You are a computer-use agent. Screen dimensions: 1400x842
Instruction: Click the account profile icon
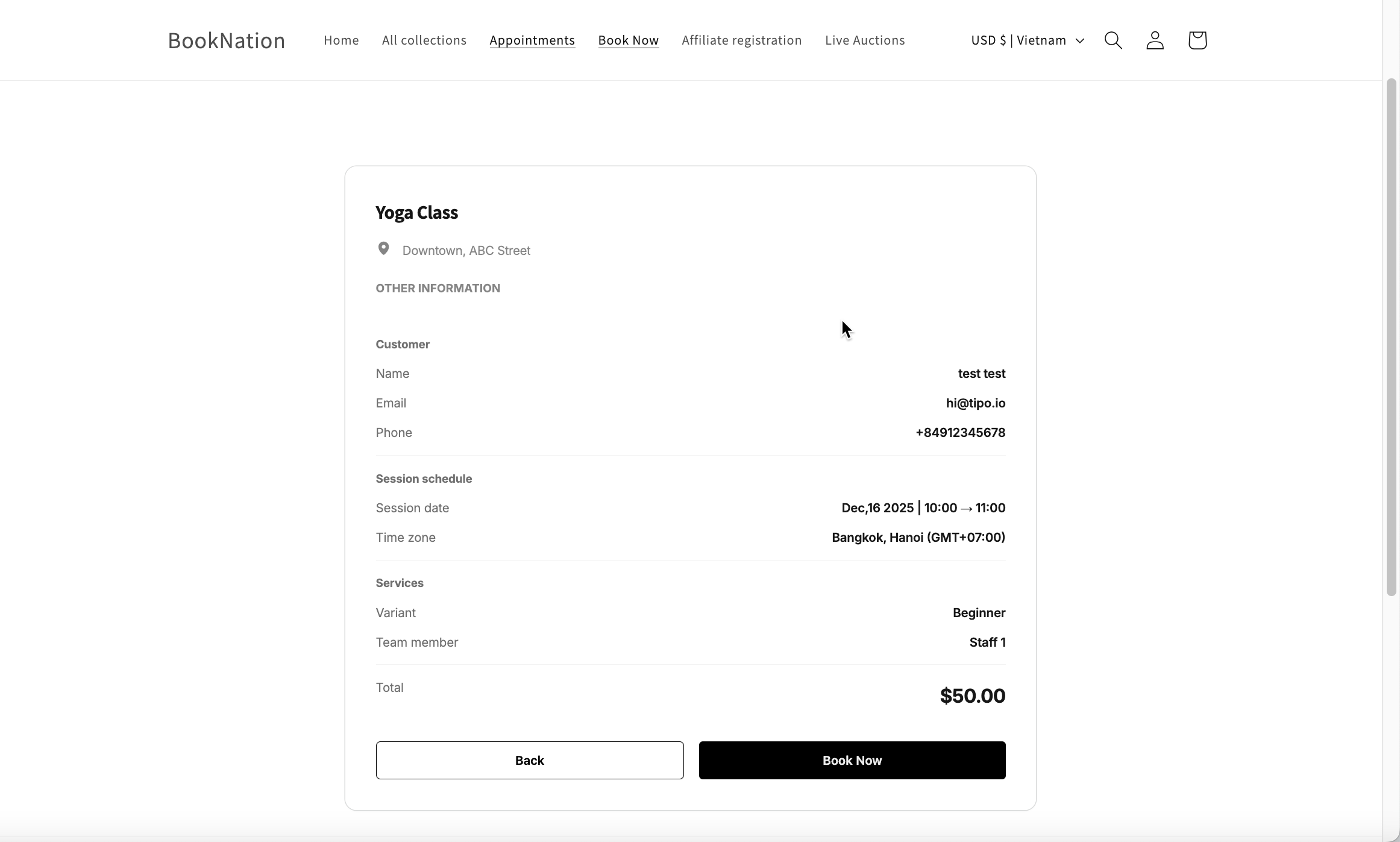[x=1155, y=40]
